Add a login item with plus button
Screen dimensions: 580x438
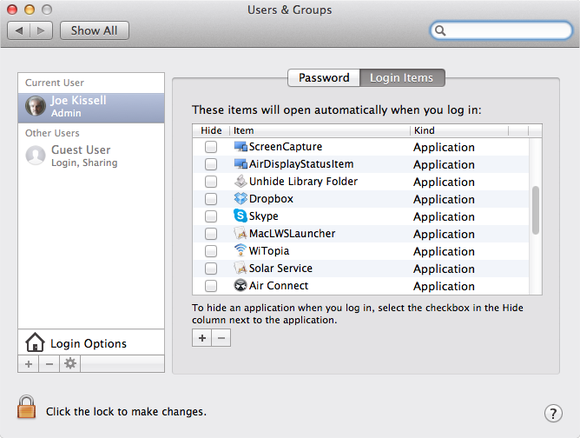tap(202, 338)
